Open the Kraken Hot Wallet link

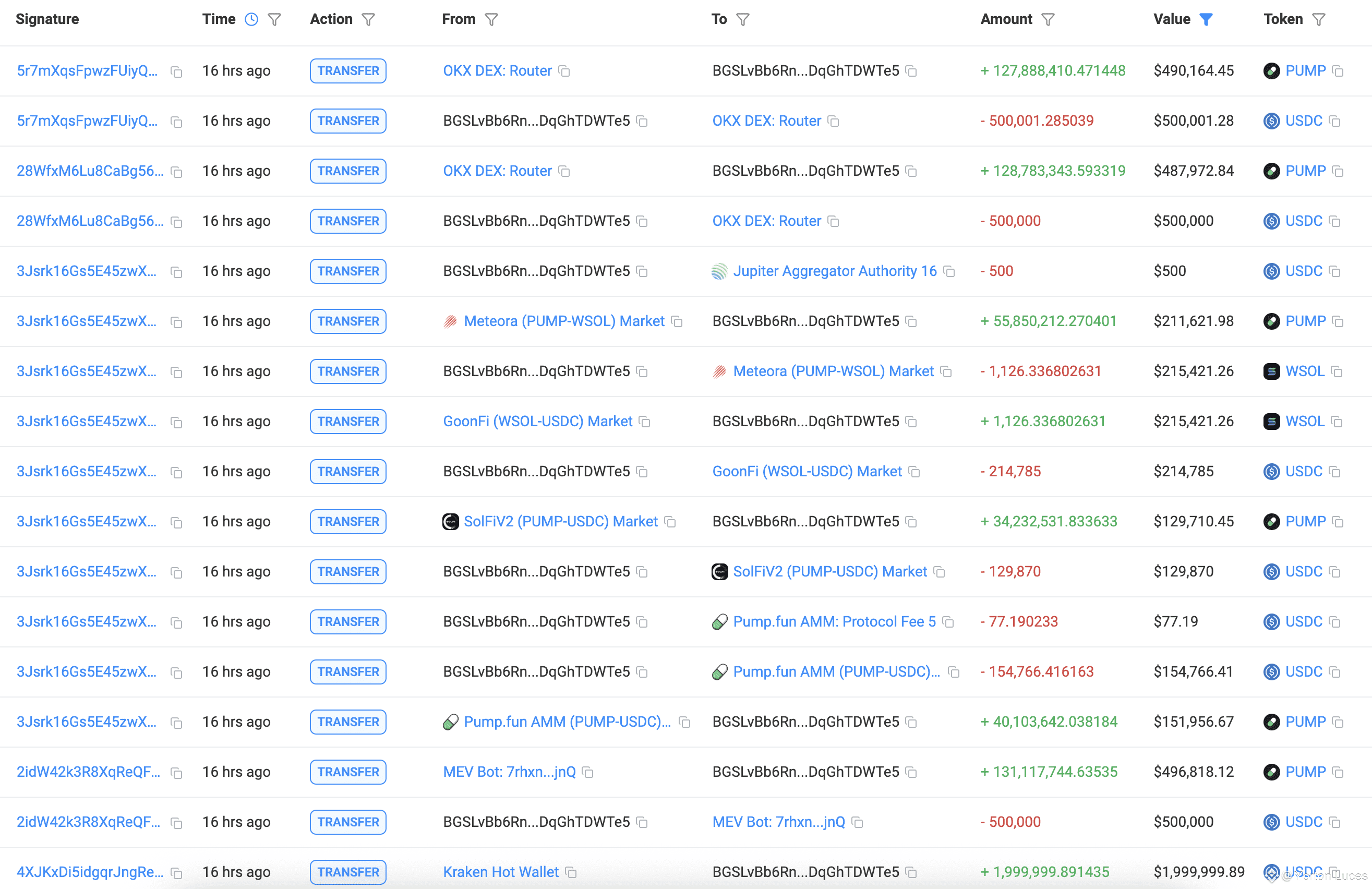[x=500, y=872]
